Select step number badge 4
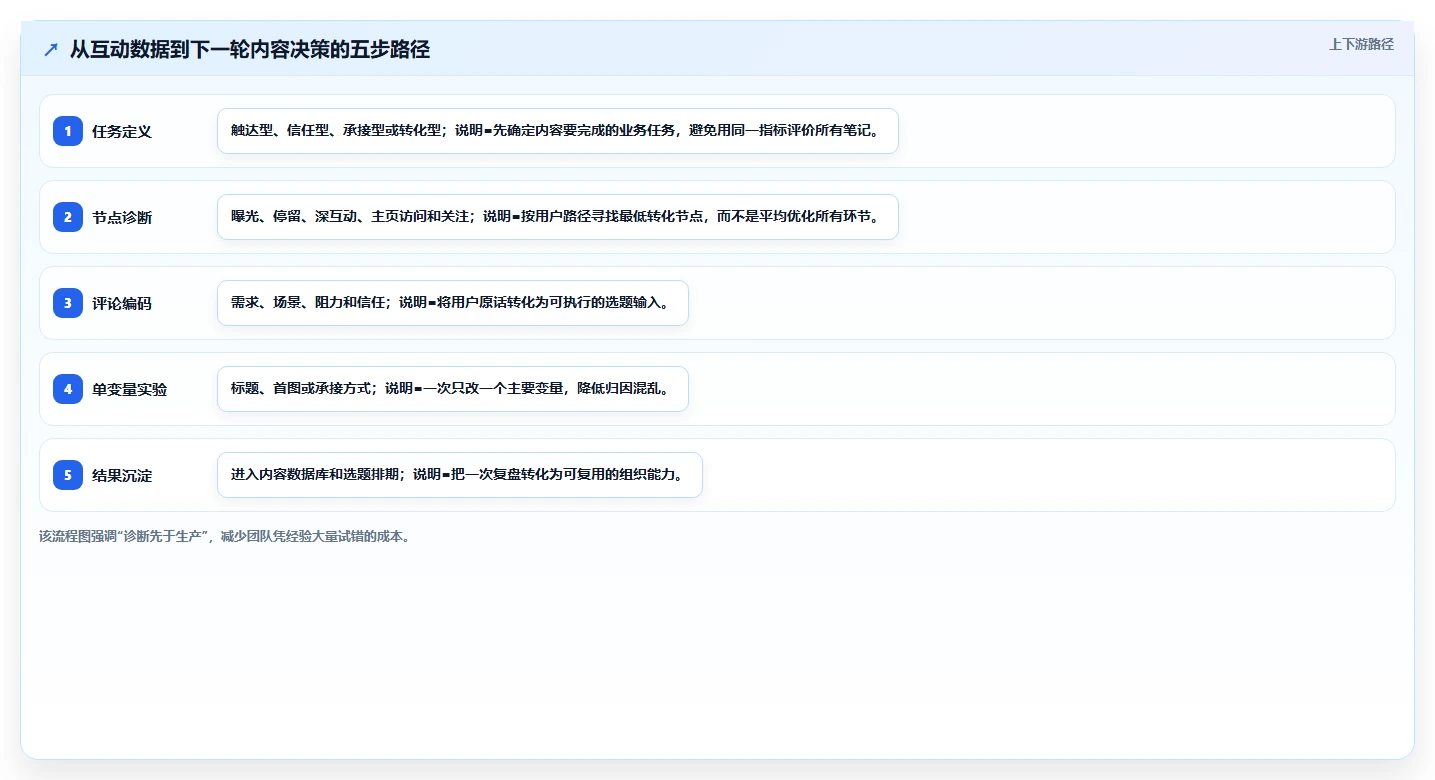This screenshot has height=780, width=1435. tap(68, 389)
